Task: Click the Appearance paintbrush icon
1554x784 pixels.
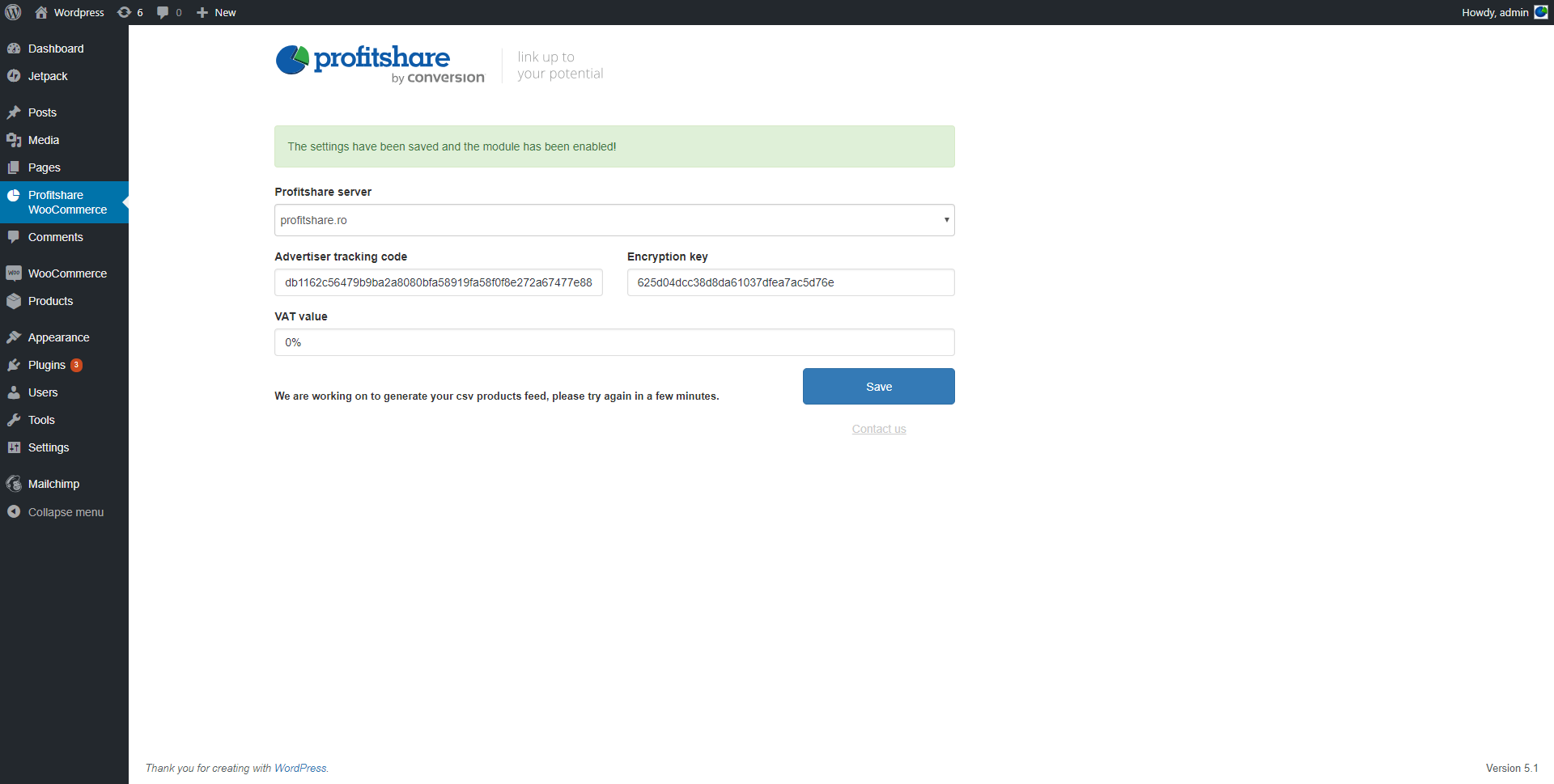Action: 14,337
